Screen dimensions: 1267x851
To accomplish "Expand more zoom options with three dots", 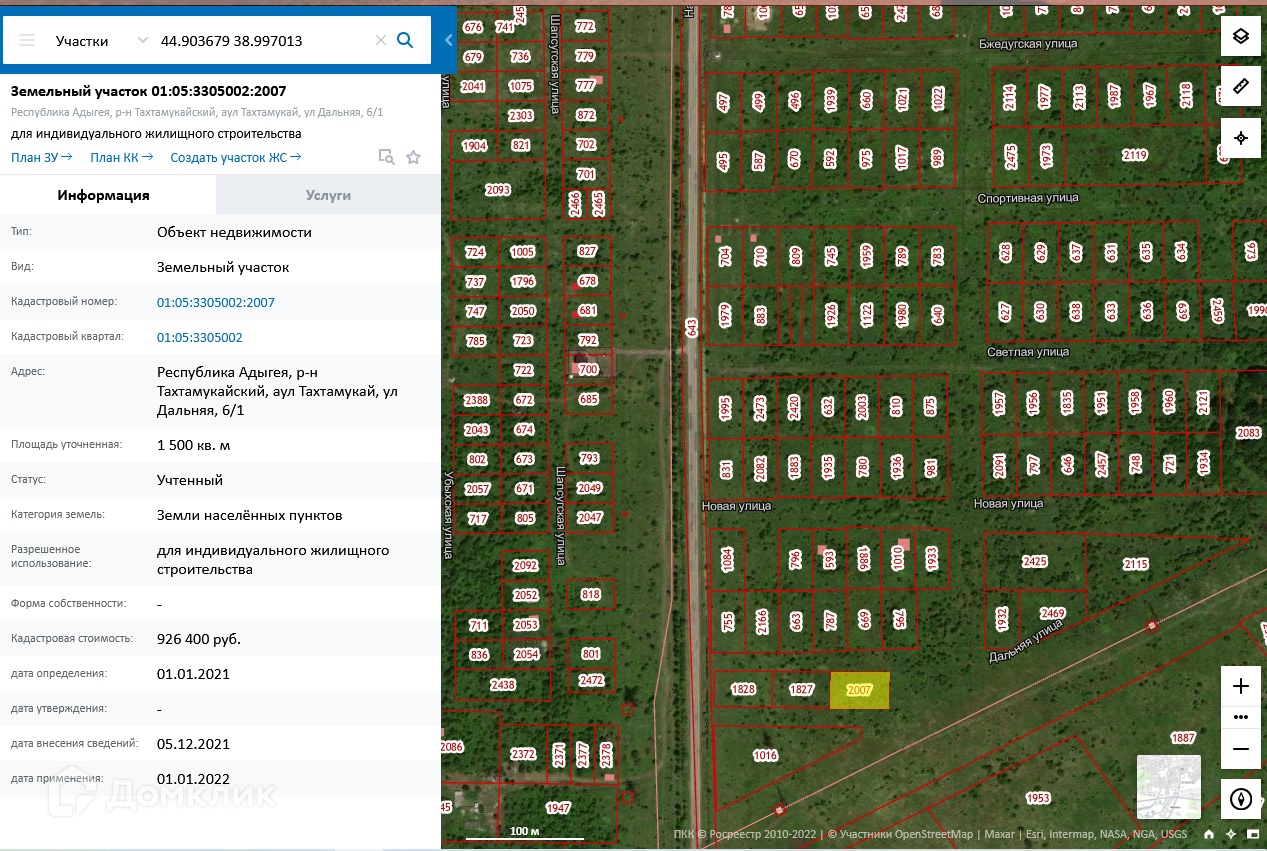I will tap(1240, 717).
